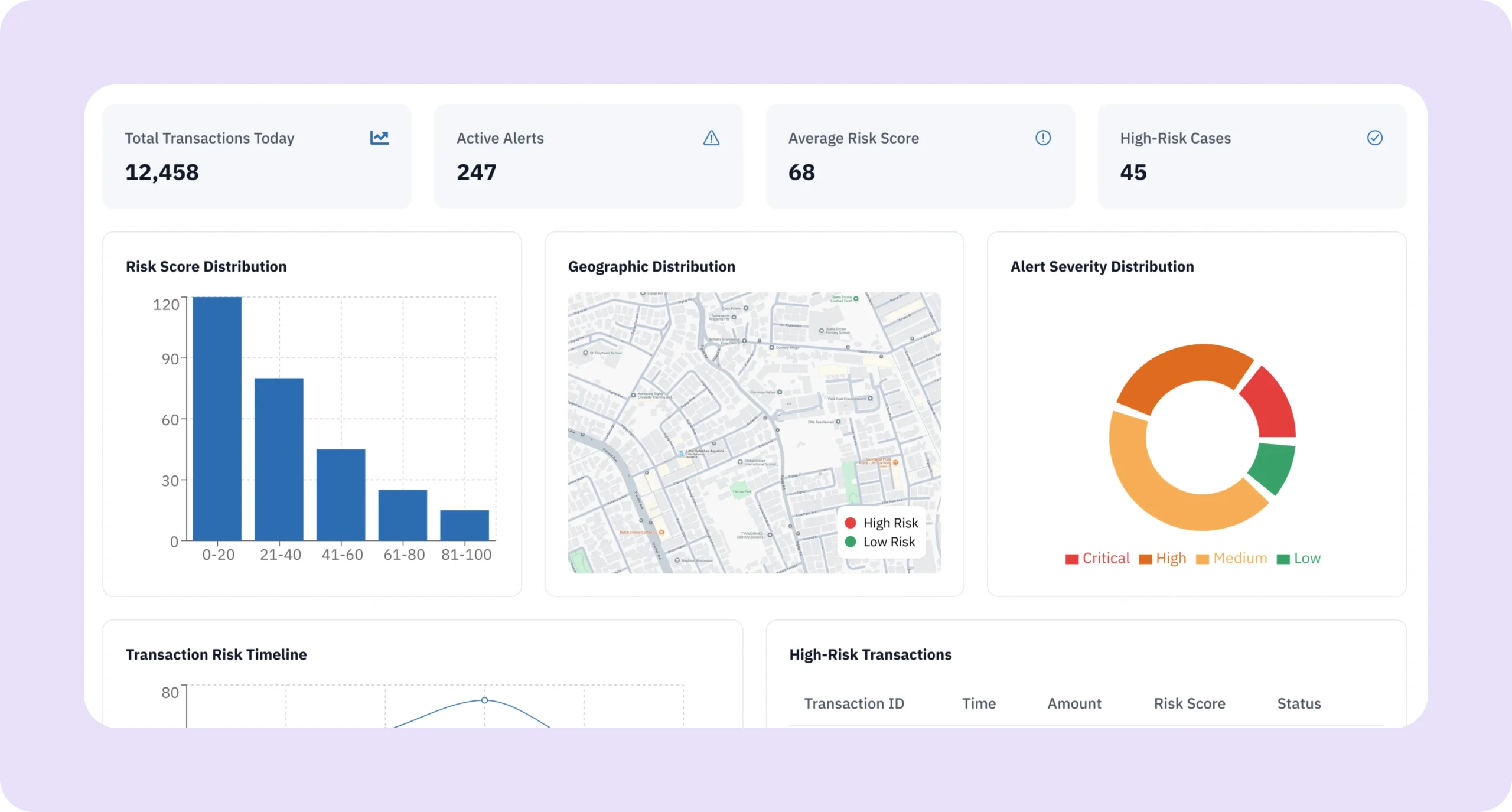The height and width of the screenshot is (812, 1512).
Task: Click the Low severity green legend swatch
Action: pos(1283,559)
